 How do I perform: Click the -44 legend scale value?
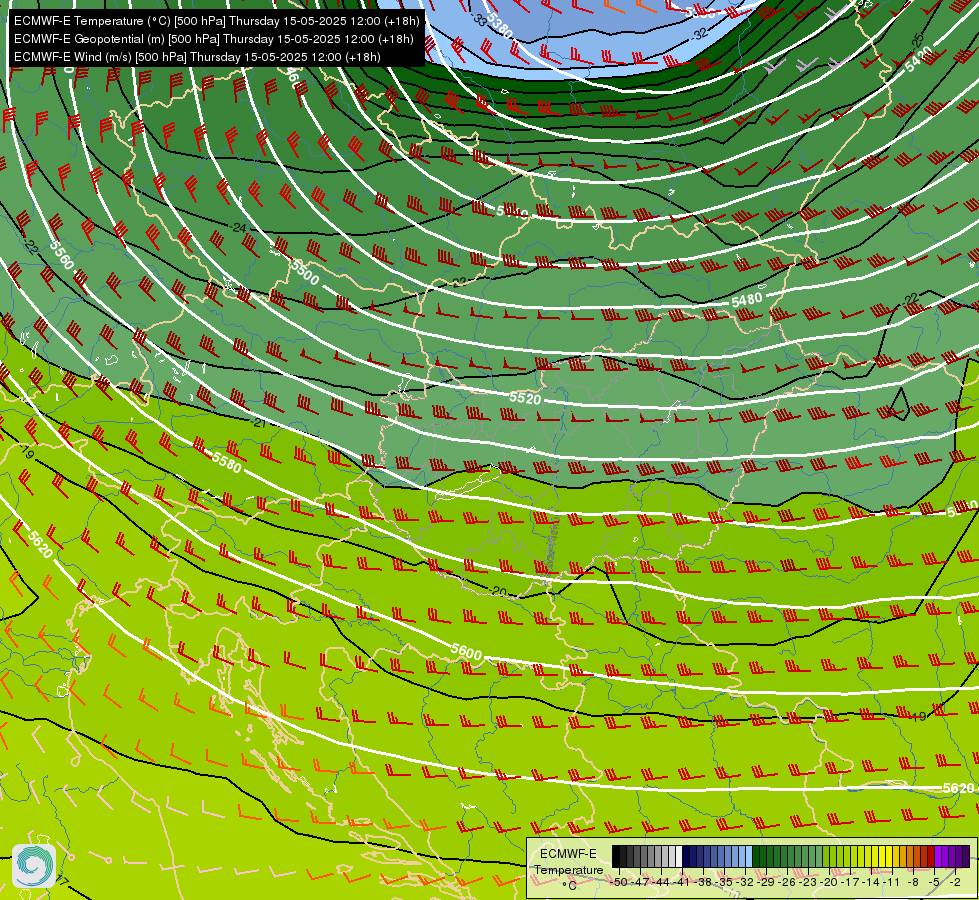[x=662, y=882]
